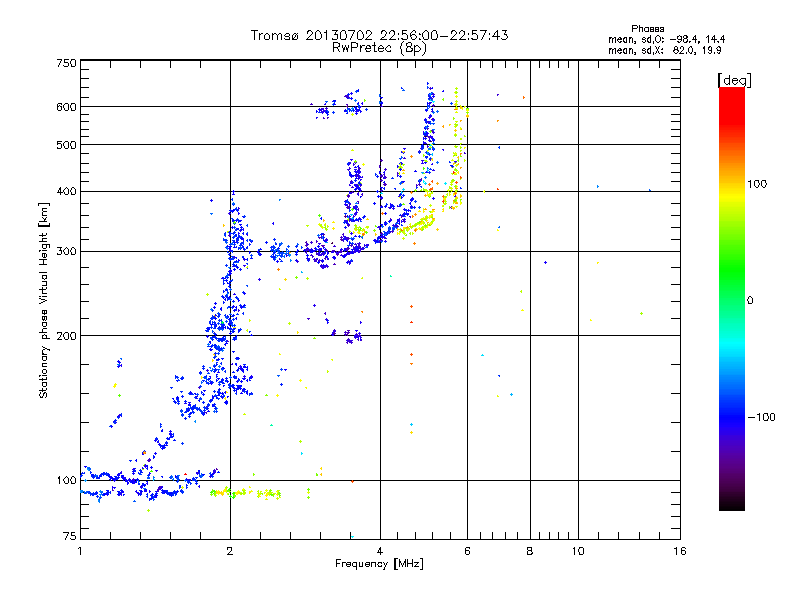Click the x-axis tick label '4'

tap(380, 551)
